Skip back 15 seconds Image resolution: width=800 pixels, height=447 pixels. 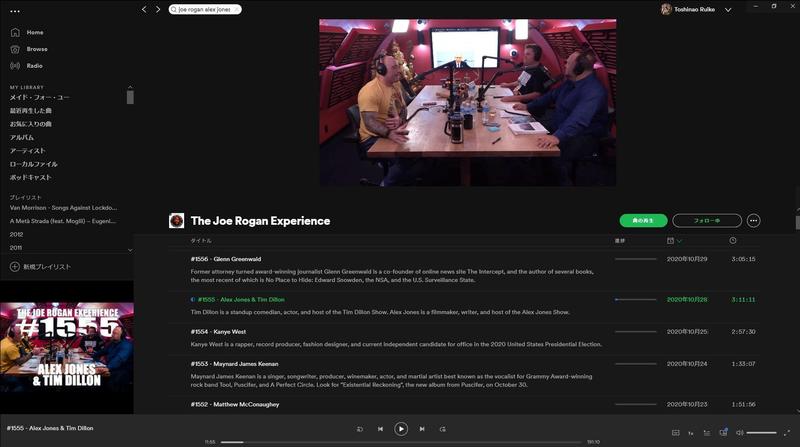point(360,429)
